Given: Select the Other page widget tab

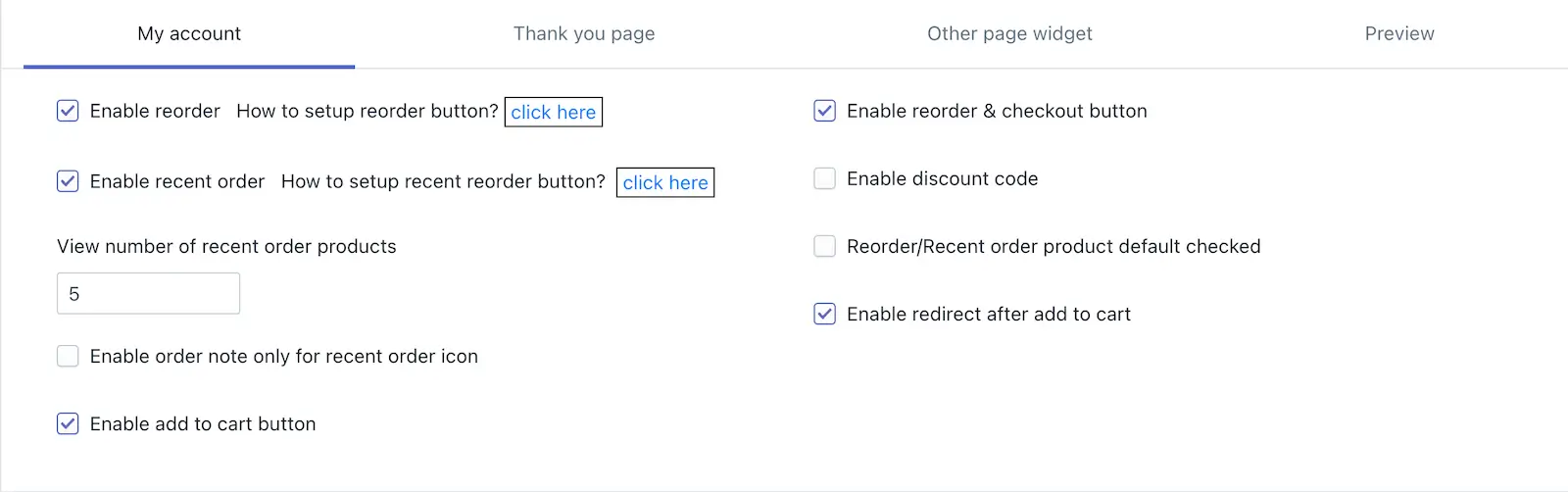Looking at the screenshot, I should [x=1009, y=33].
